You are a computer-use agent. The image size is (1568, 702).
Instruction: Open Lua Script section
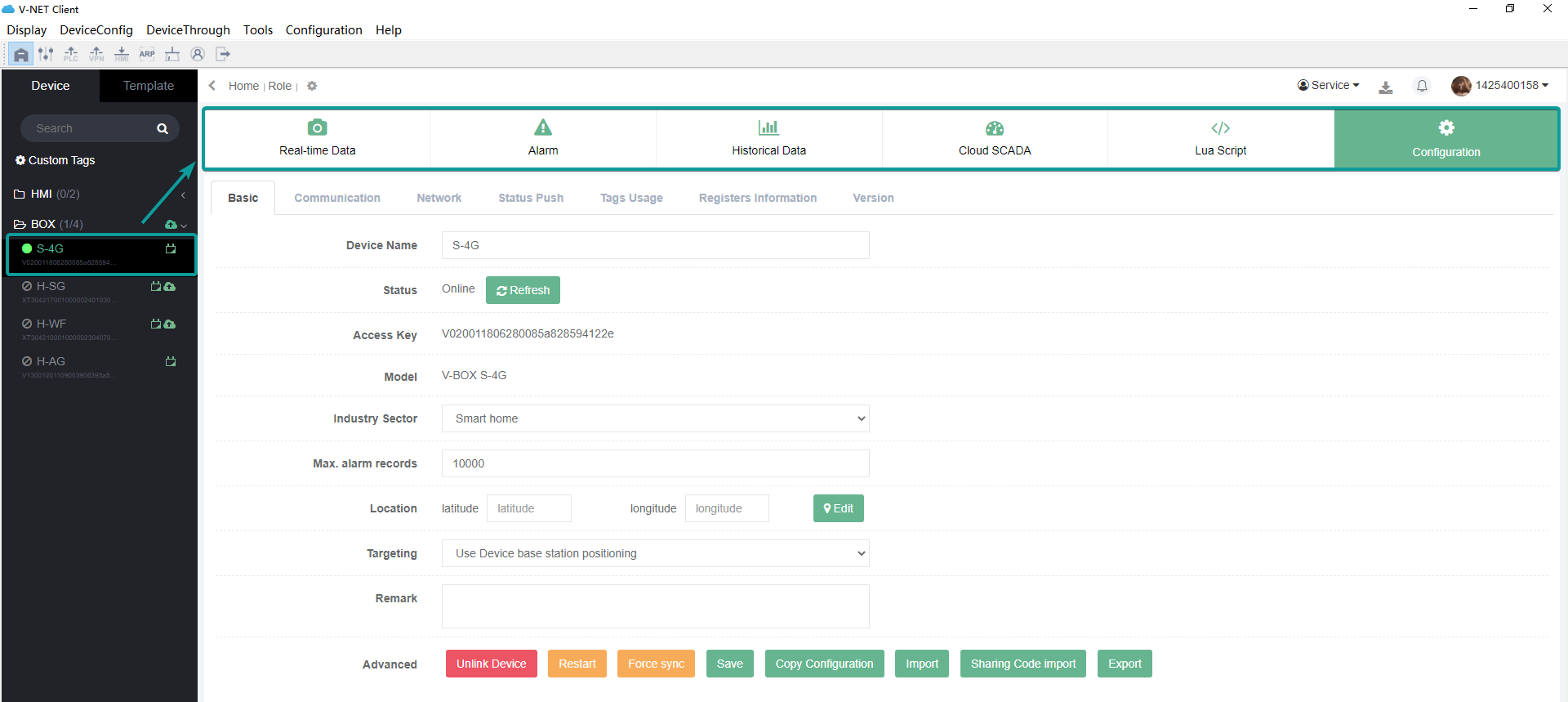click(1221, 138)
